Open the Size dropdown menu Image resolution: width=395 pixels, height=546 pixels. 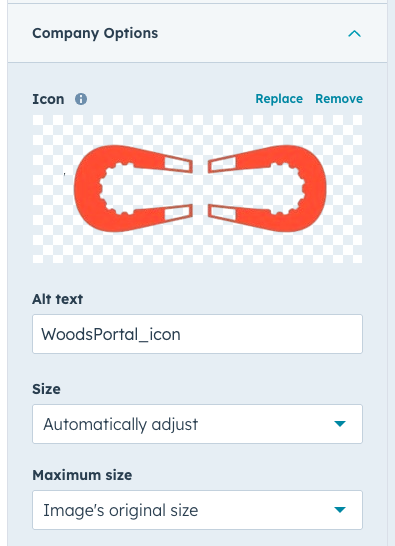tap(198, 424)
